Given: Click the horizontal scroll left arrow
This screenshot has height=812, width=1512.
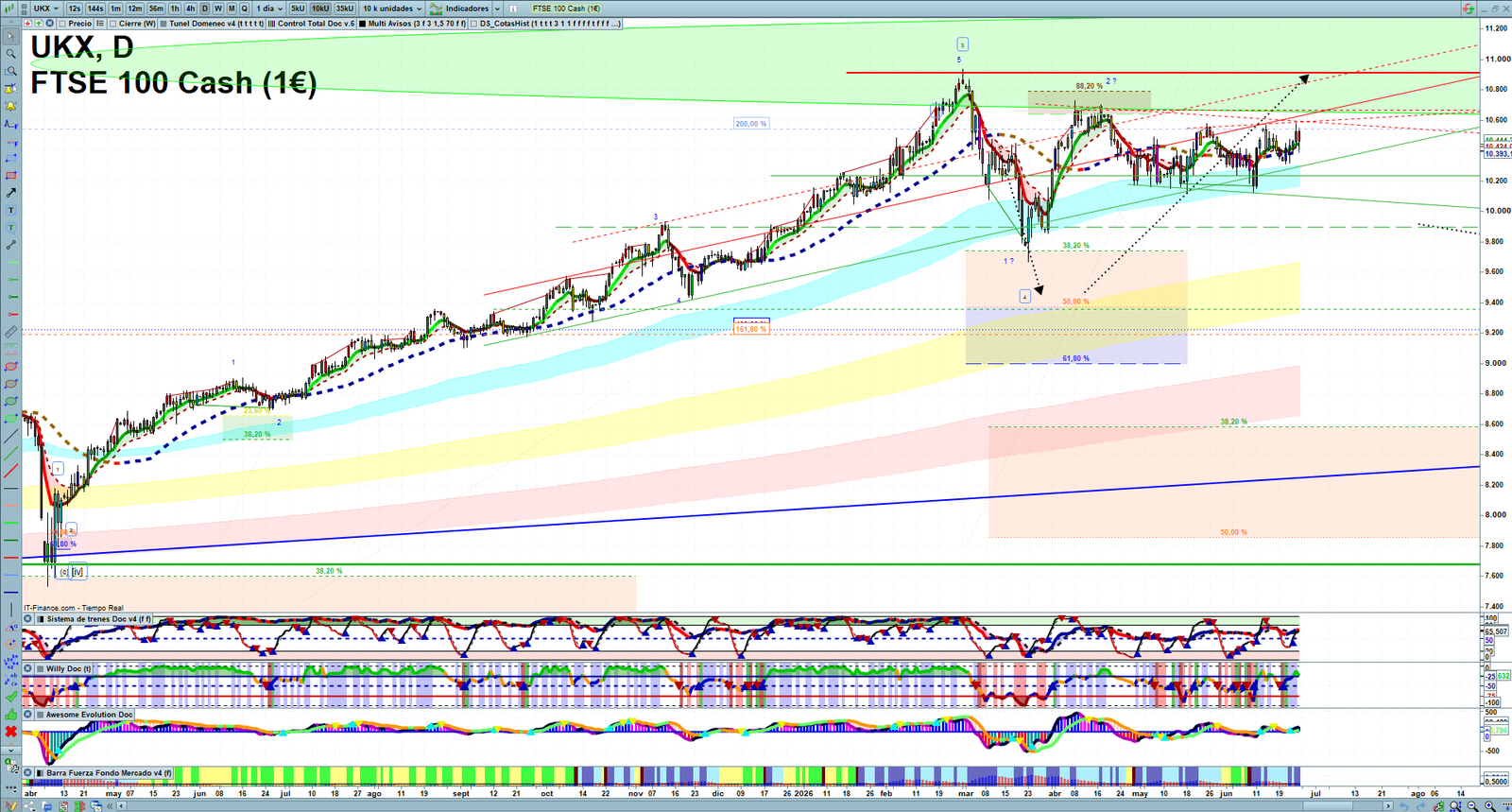Looking at the screenshot, I should point(121,805).
